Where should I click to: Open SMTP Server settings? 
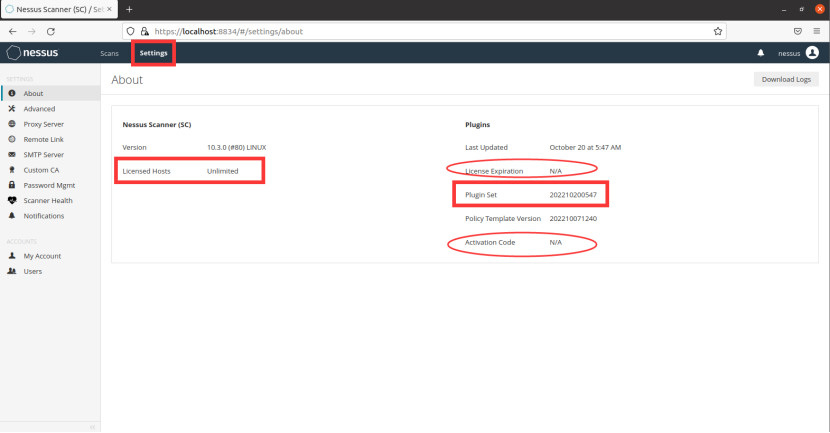click(x=50, y=155)
